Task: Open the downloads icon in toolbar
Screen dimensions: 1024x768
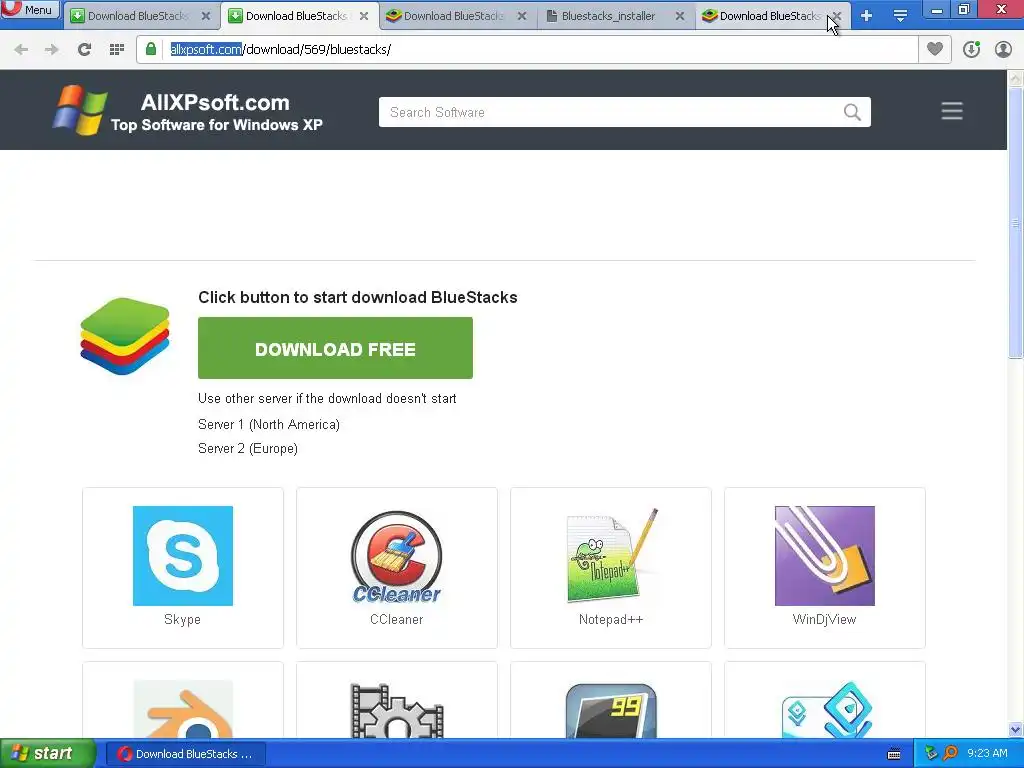Action: click(971, 50)
